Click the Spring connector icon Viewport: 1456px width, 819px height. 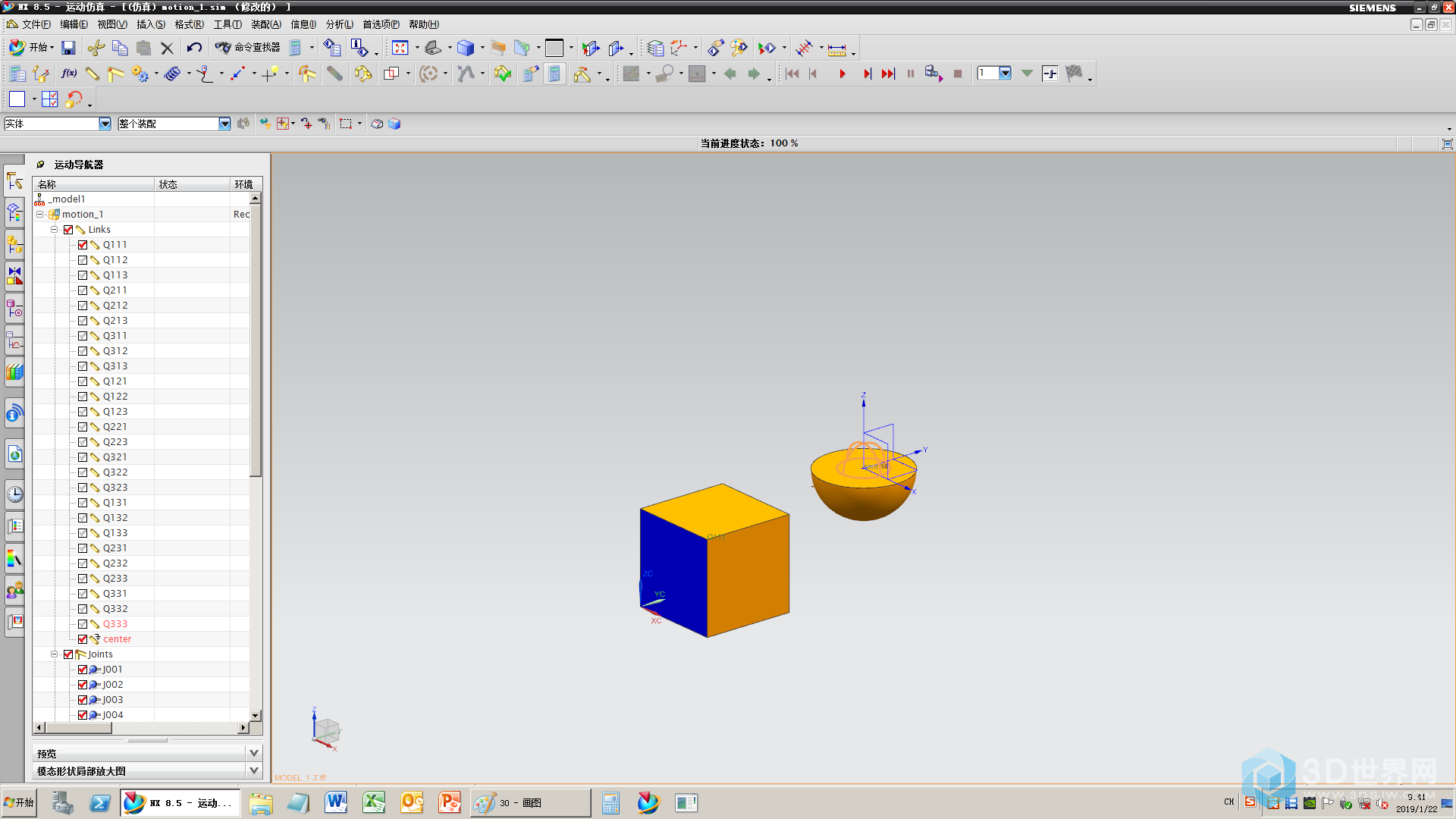coord(173,74)
